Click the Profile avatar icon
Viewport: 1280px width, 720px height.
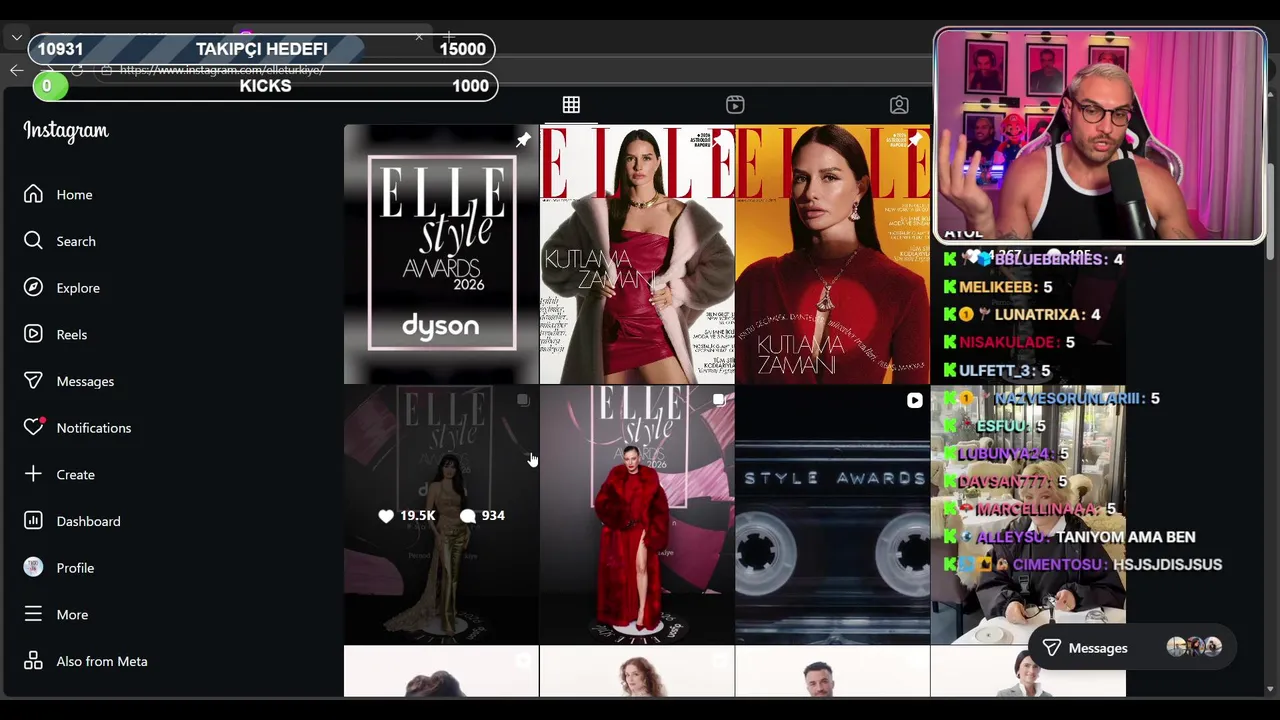33,567
